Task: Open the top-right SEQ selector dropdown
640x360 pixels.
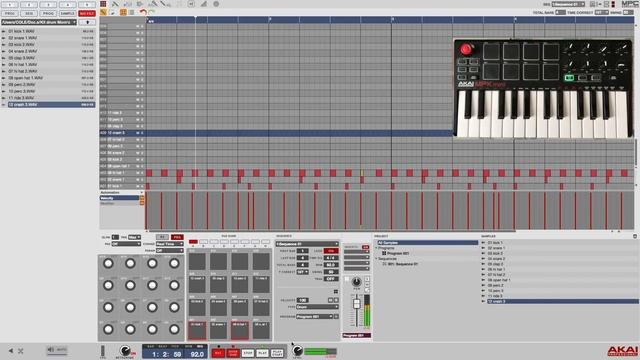Action: click(x=568, y=4)
